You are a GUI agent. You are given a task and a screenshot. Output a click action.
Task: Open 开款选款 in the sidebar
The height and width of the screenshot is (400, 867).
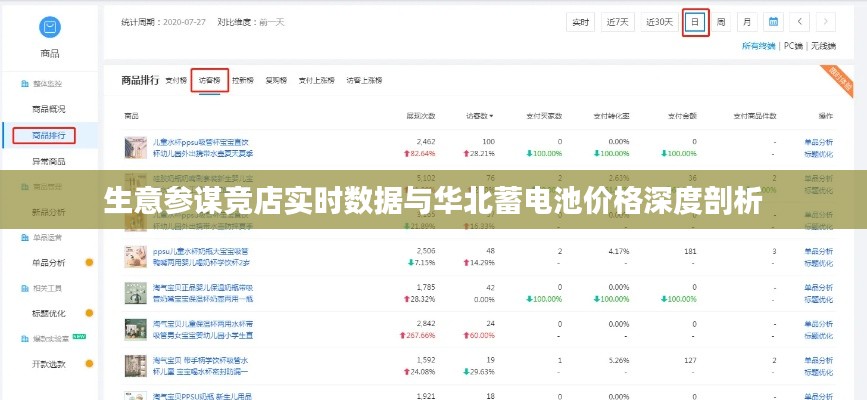(x=49, y=364)
